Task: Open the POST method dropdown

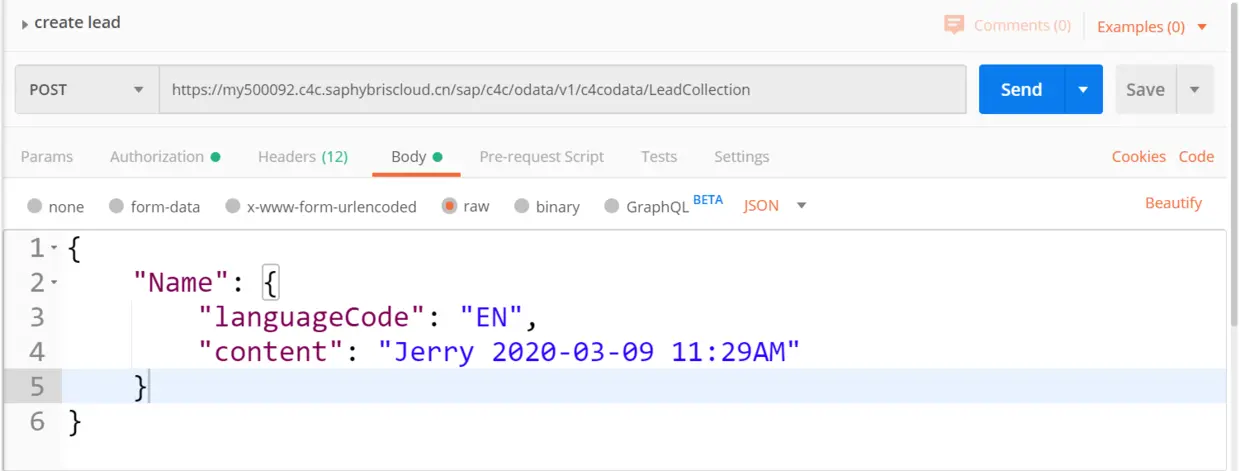Action: [87, 90]
